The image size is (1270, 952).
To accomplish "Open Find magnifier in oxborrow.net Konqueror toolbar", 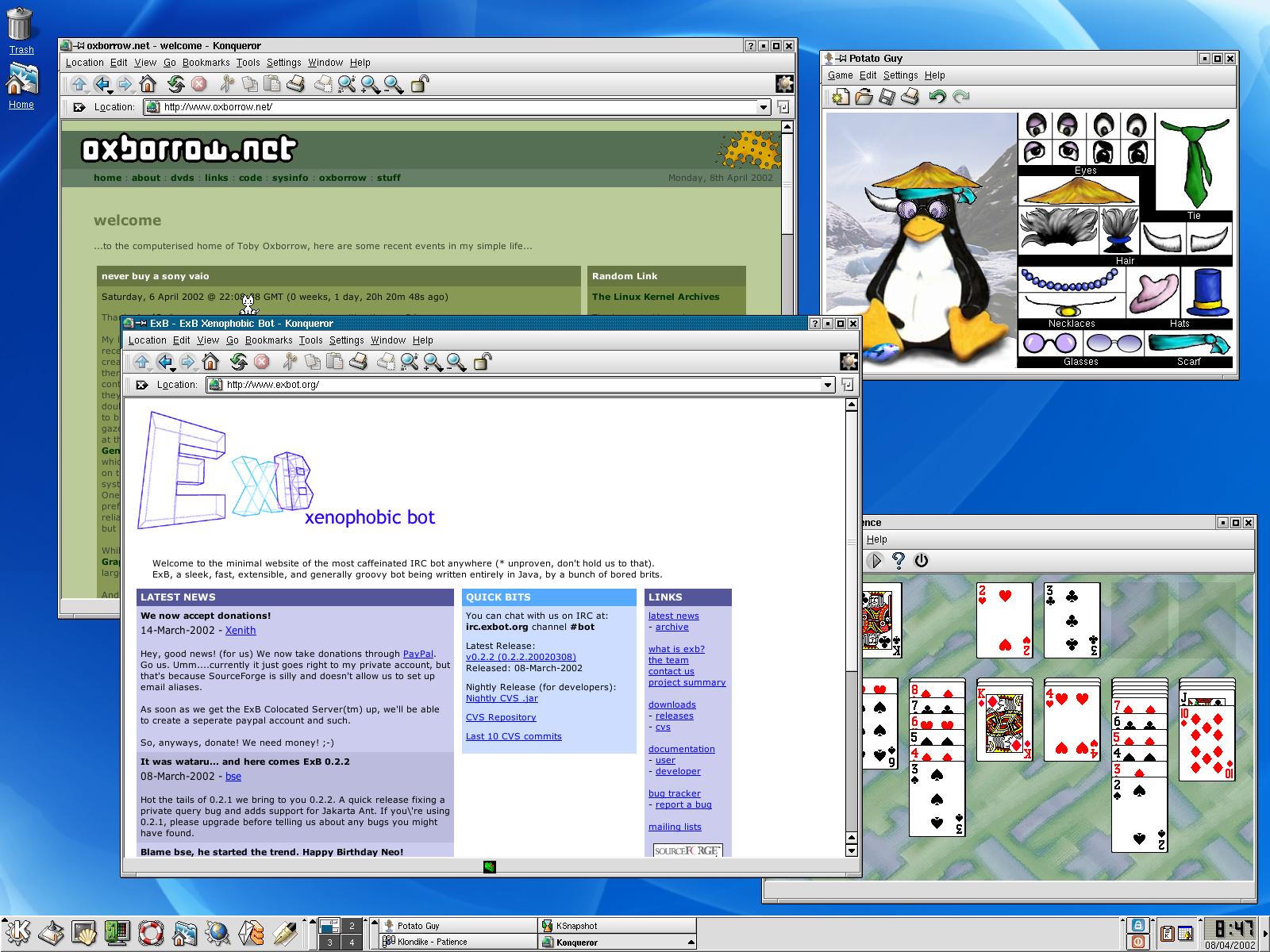I will click(x=347, y=84).
